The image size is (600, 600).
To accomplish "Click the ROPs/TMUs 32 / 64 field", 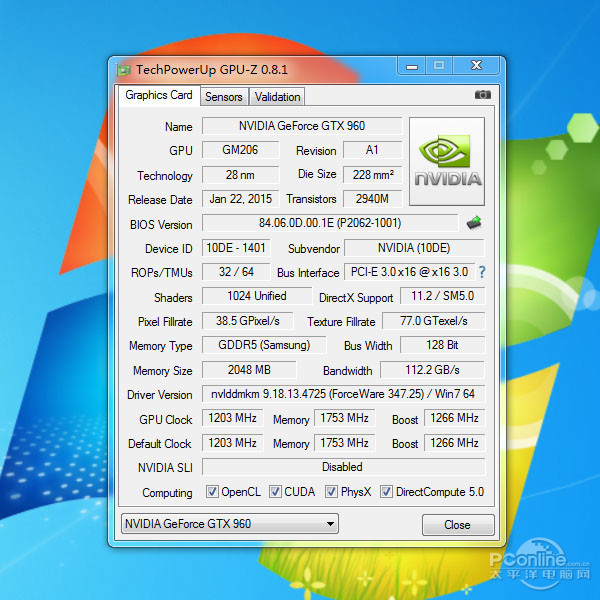I will [x=236, y=272].
